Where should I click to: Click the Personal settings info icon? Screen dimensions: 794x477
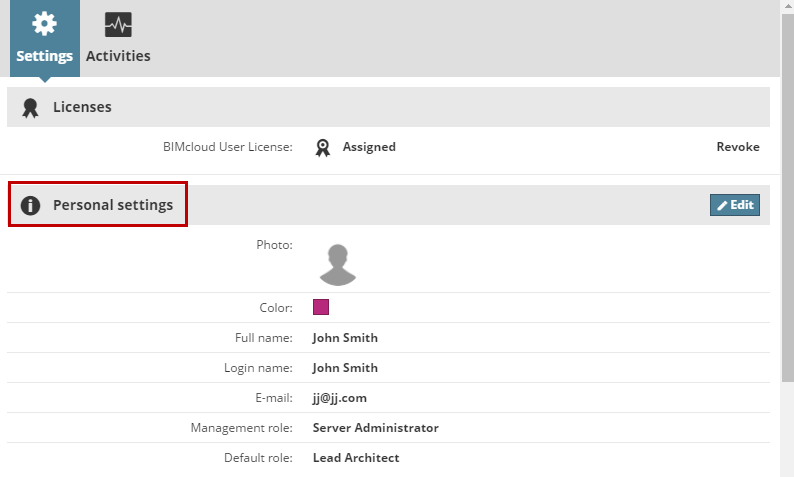(30, 206)
